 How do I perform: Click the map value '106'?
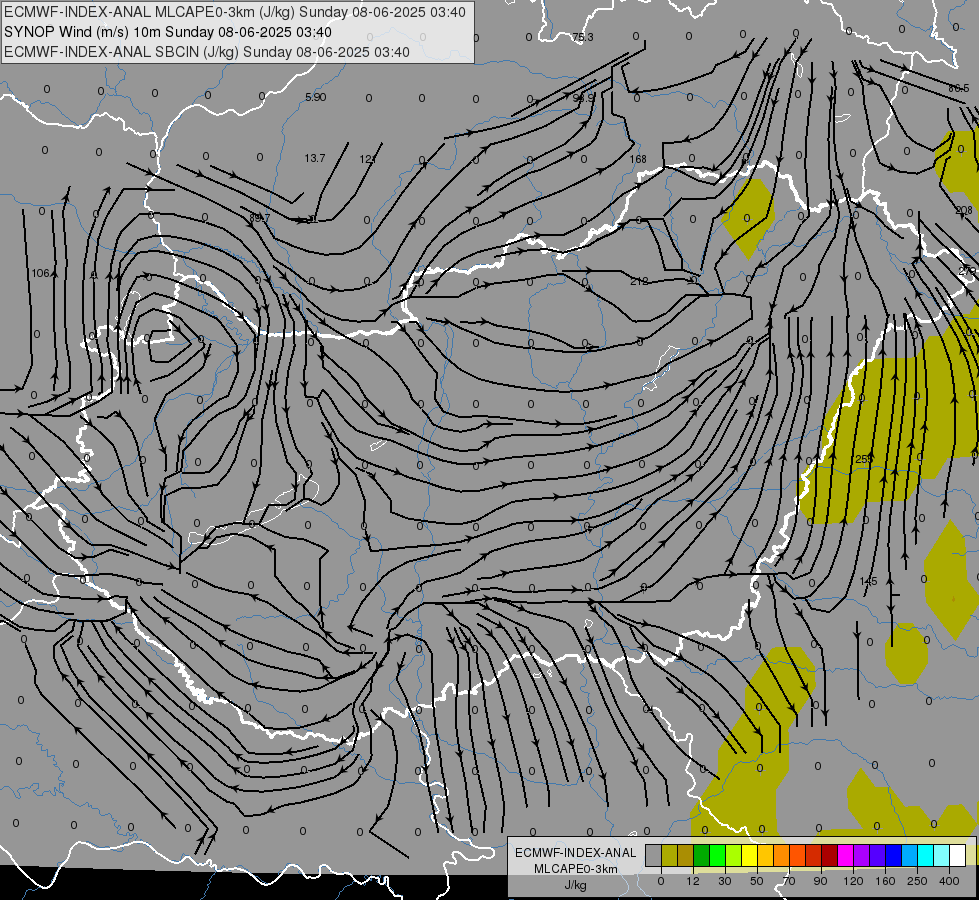click(40, 274)
